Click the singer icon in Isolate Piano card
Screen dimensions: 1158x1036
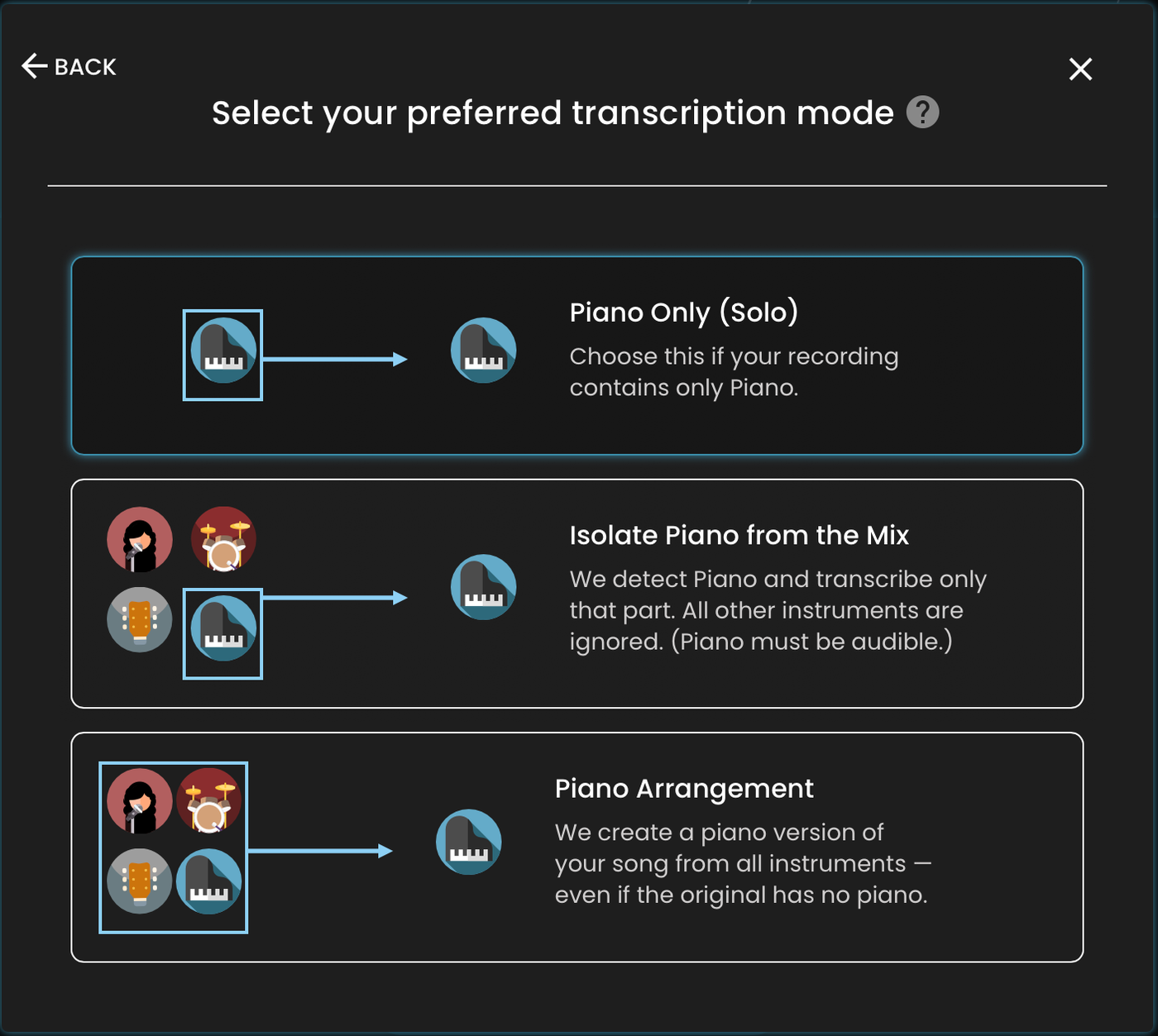140,540
